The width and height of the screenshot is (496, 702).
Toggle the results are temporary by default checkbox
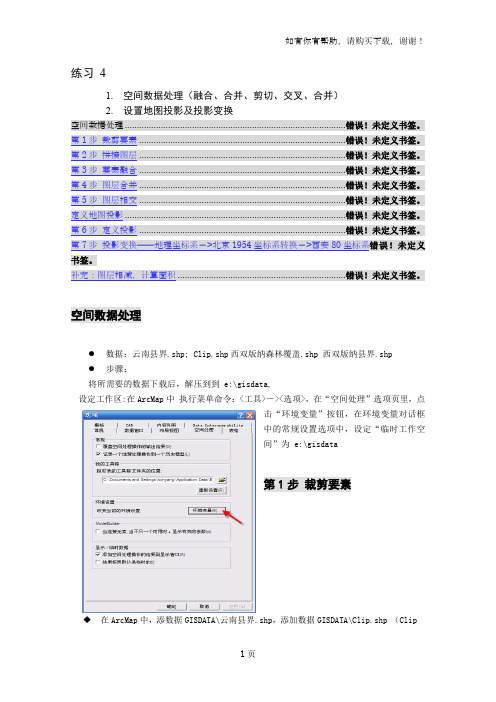pos(98,562)
